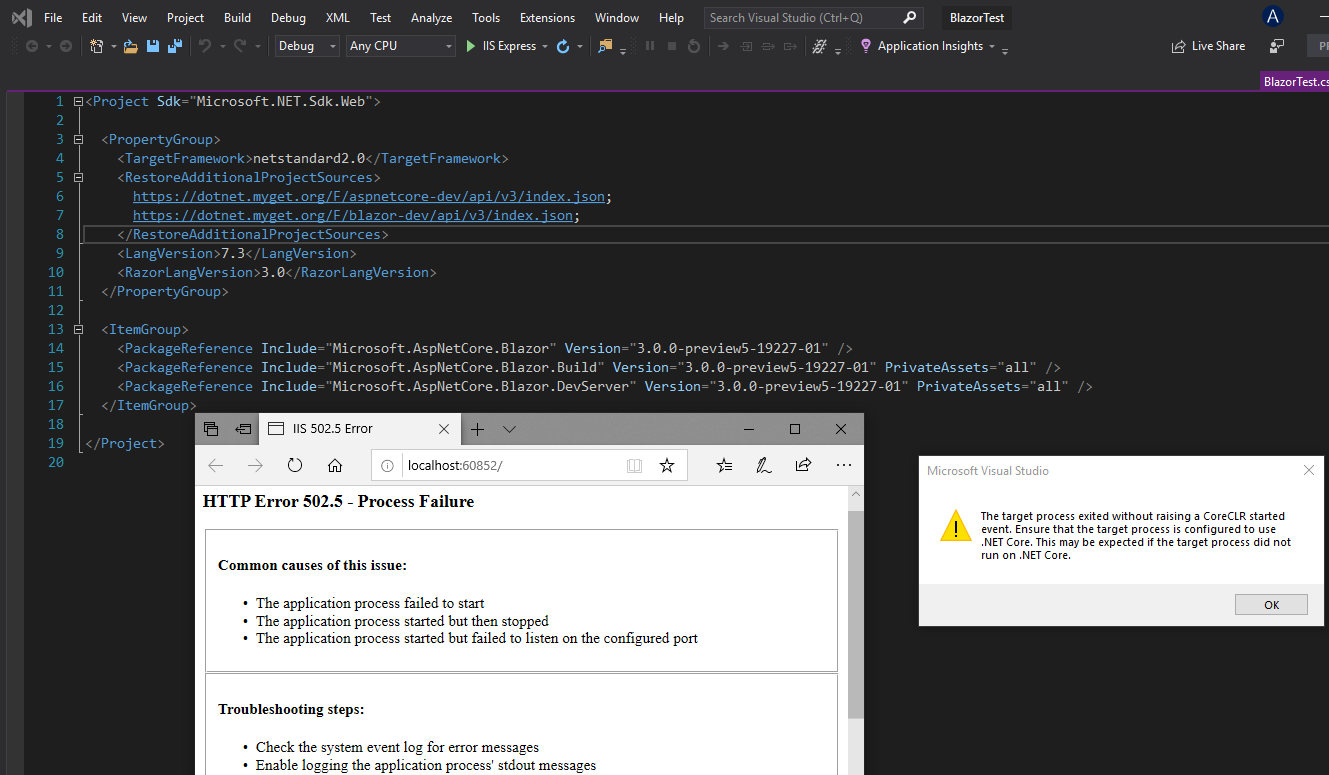Open the Debug menu
Image resolution: width=1329 pixels, height=775 pixels.
288,17
